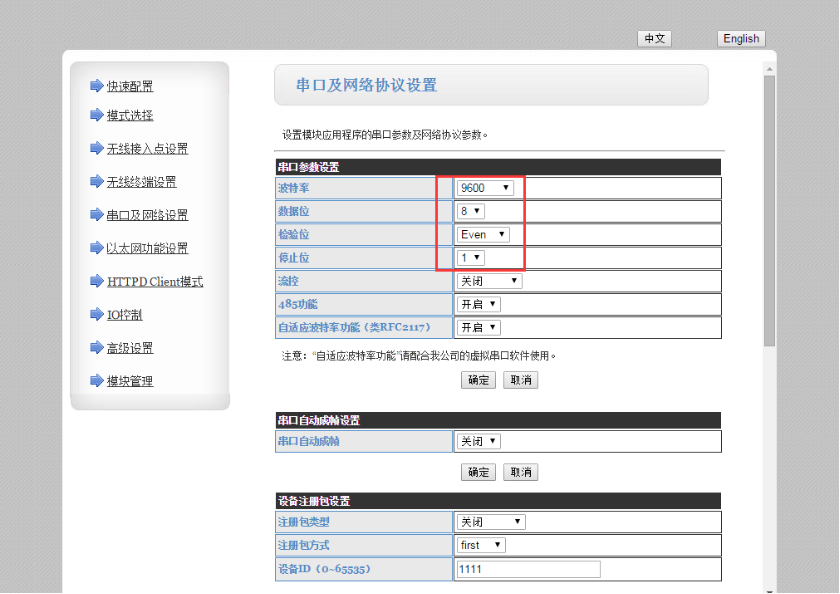
Task: Expand the 检验位 parity dropdown showing Even
Action: (483, 235)
